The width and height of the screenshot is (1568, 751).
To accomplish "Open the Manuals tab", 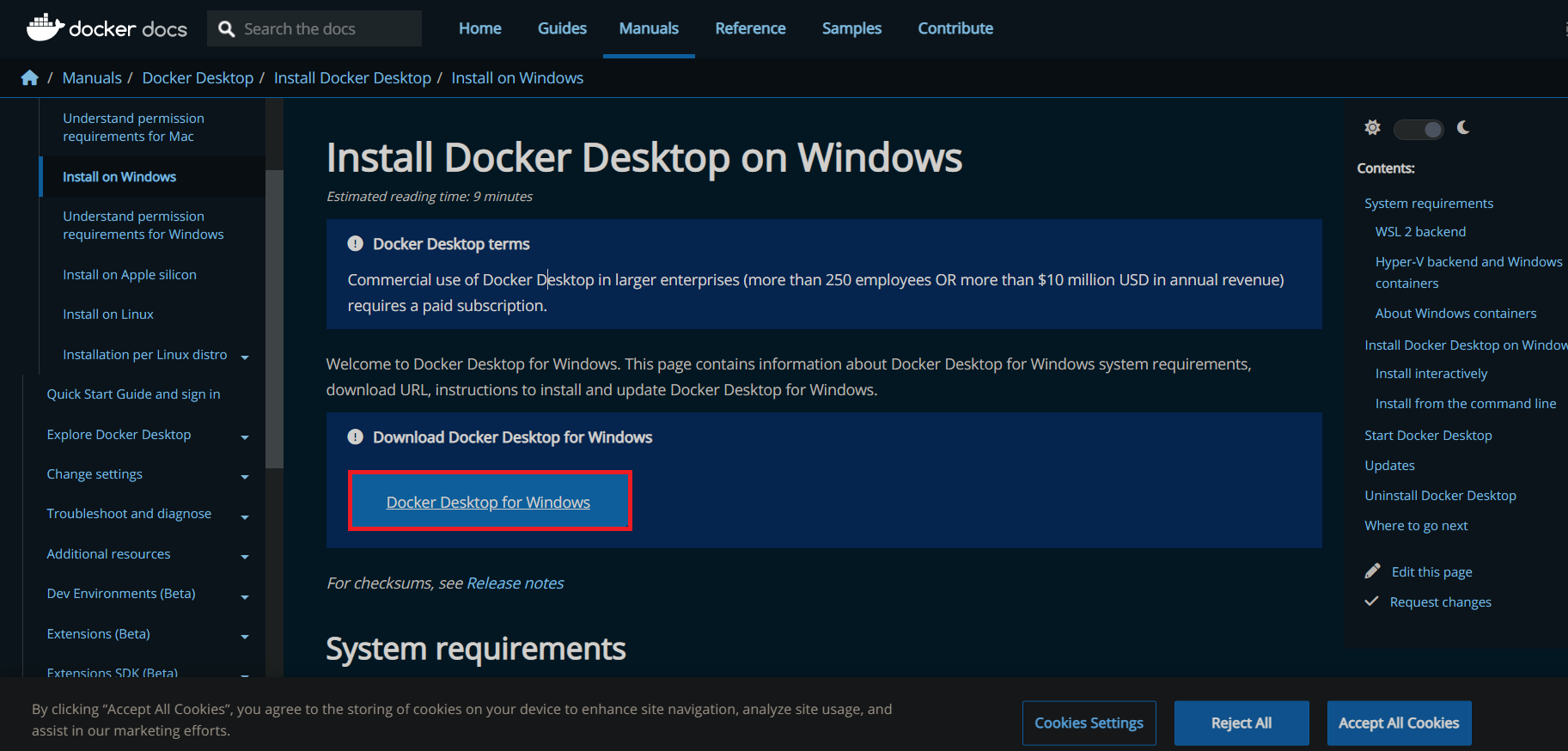I will coord(649,28).
